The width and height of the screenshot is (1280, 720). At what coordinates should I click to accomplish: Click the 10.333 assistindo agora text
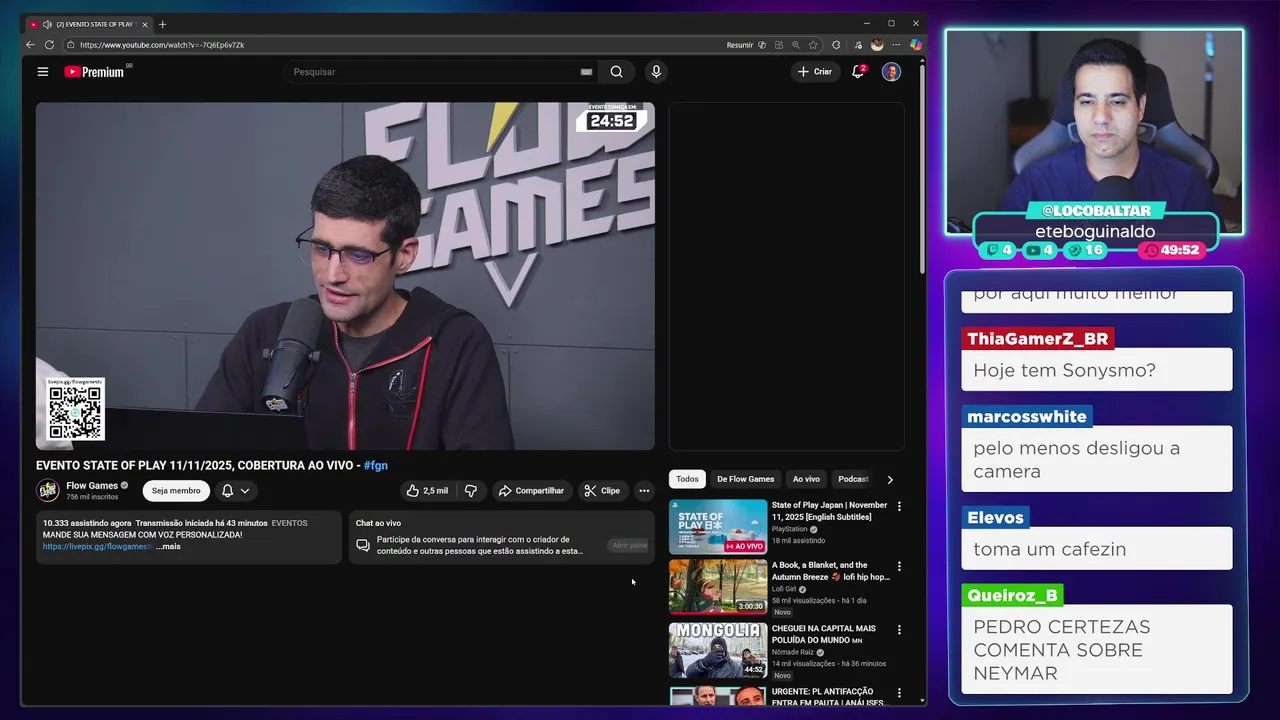[87, 523]
